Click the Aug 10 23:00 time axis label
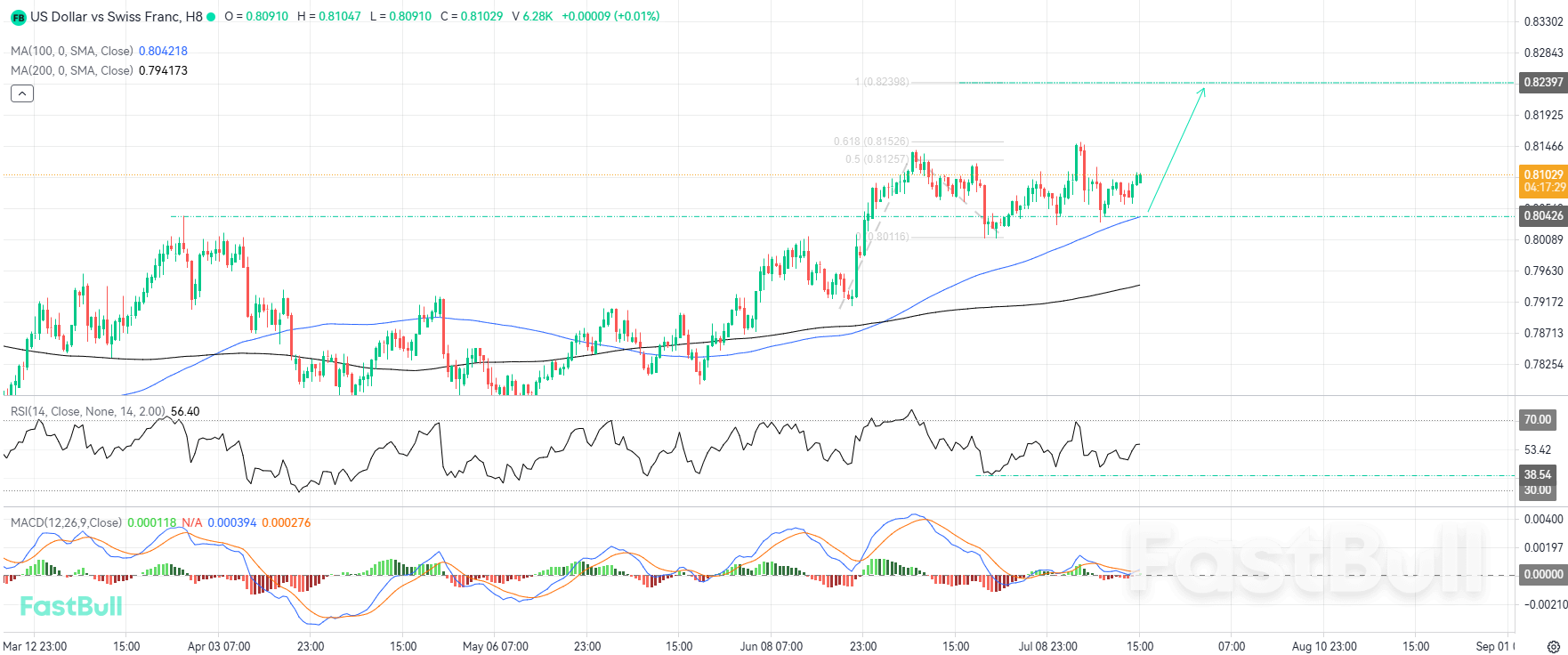 [x=1324, y=646]
